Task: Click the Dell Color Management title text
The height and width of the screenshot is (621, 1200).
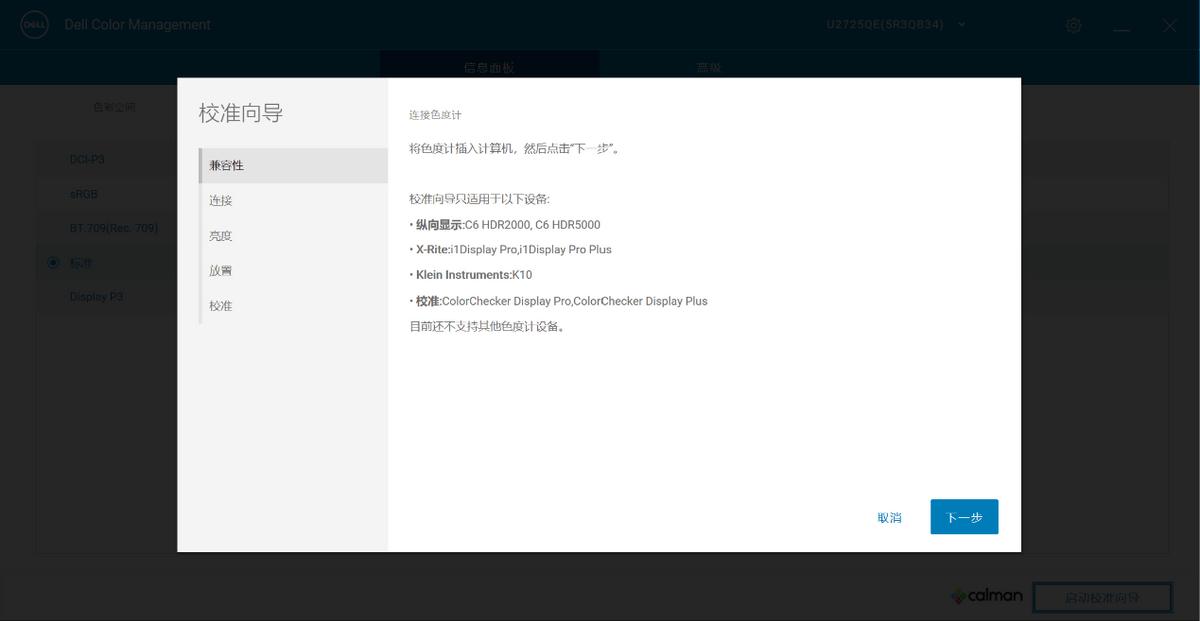Action: pyautogui.click(x=138, y=25)
